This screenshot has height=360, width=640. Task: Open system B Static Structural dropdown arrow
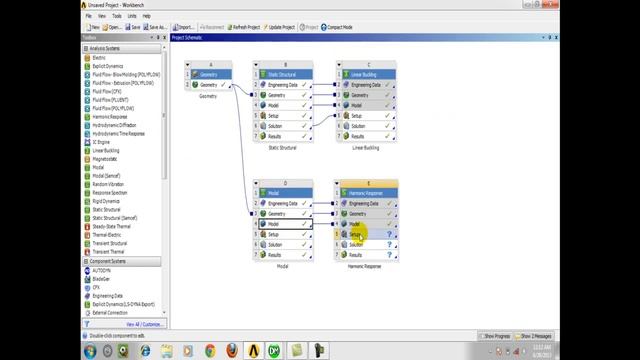[256, 64]
